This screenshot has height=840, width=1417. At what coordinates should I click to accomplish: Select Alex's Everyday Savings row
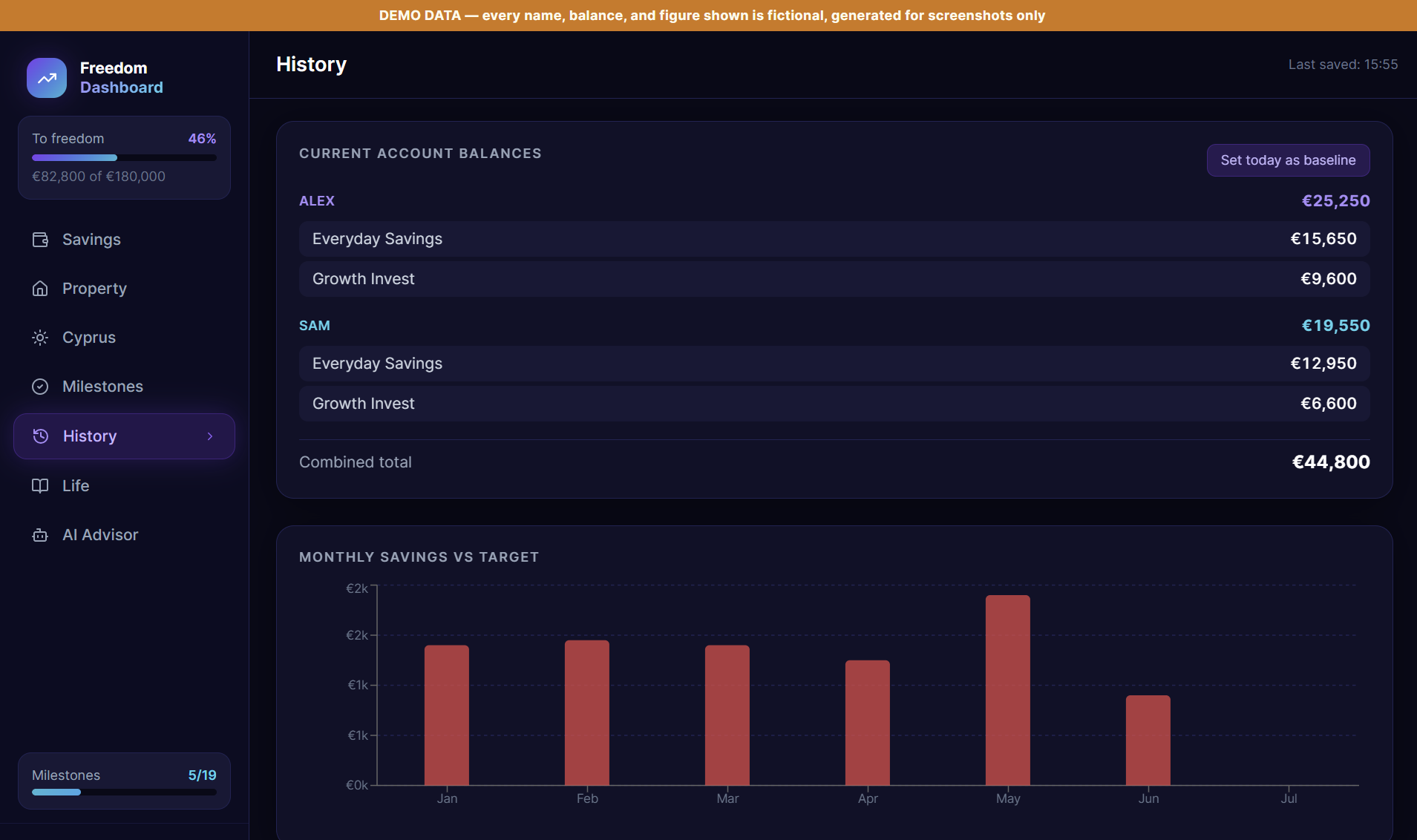click(834, 239)
